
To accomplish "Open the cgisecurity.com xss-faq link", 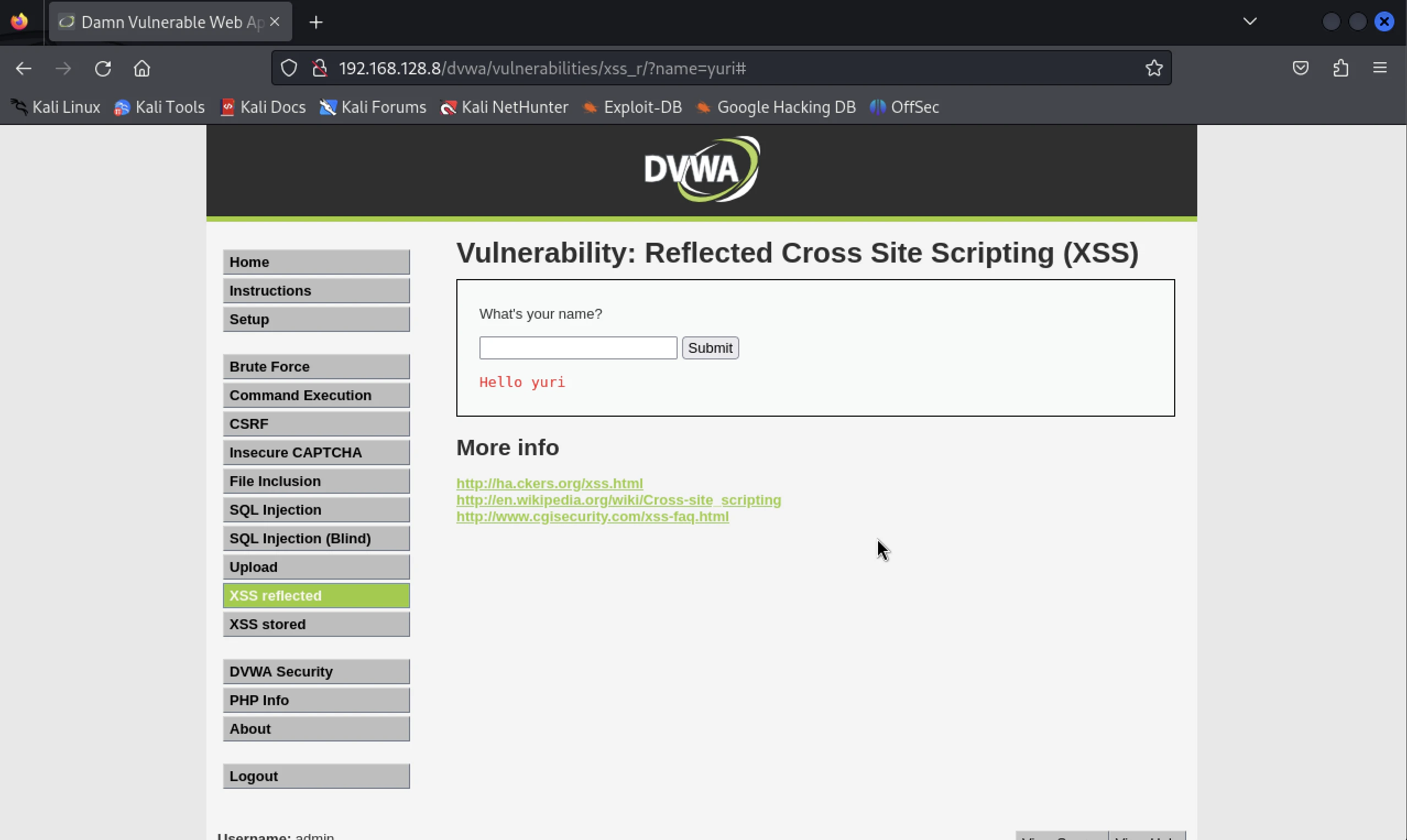I will coord(592,516).
